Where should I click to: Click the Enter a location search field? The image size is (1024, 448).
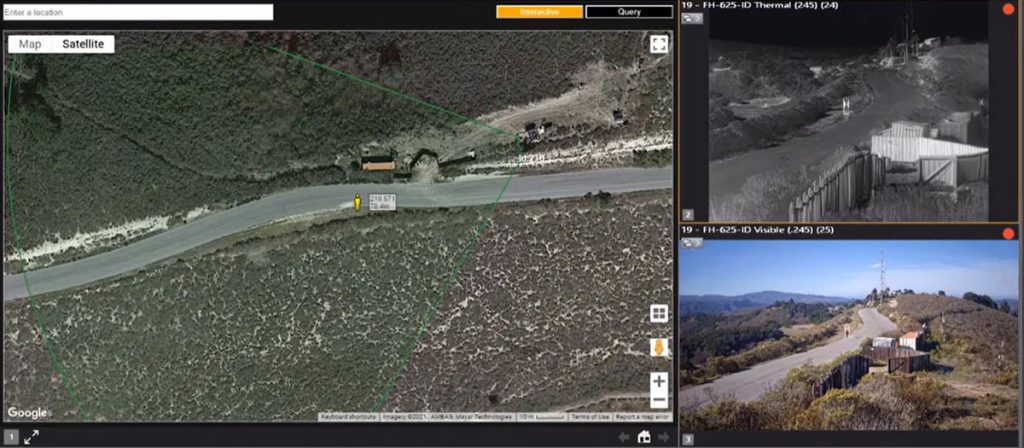pos(138,12)
